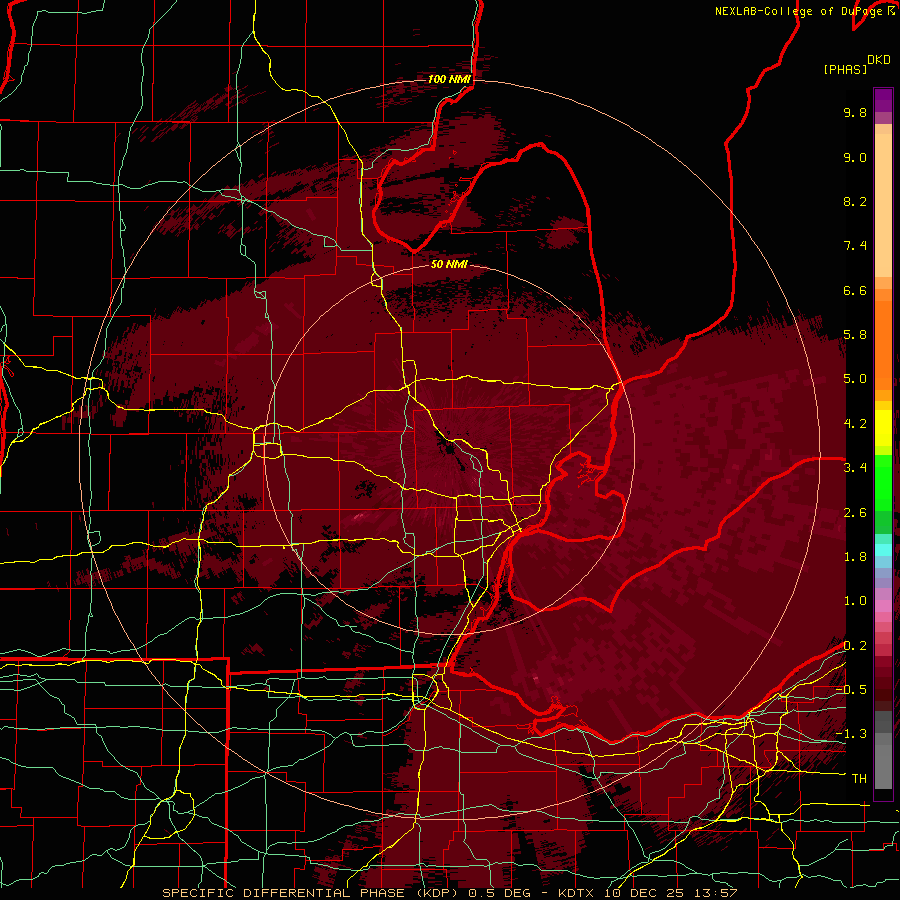The image size is (900, 900).
Task: Click the -0.5 scale value
Action: click(x=851, y=690)
